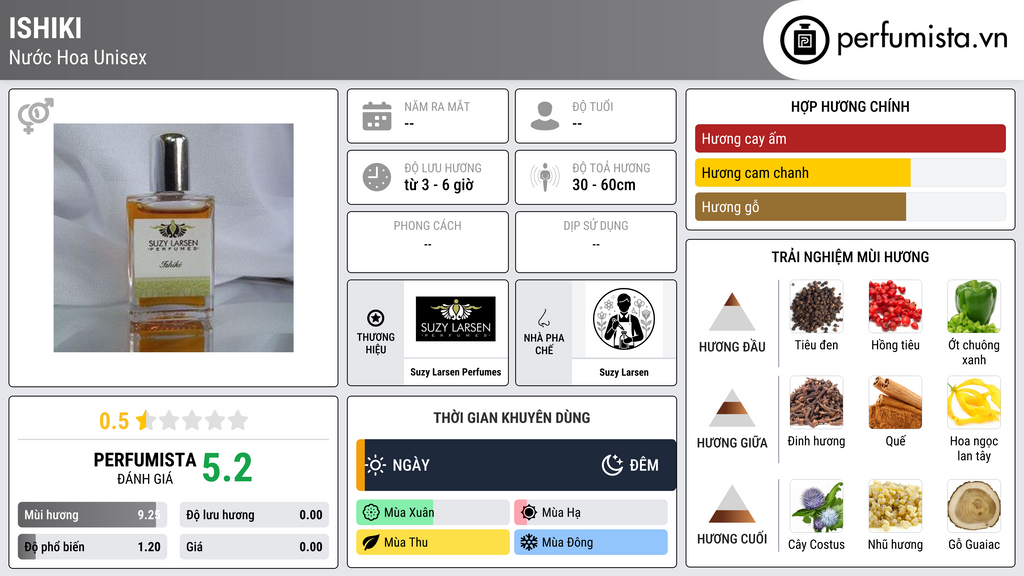This screenshot has height=576, width=1024.
Task: Click the Phong cách style box
Action: pos(428,242)
